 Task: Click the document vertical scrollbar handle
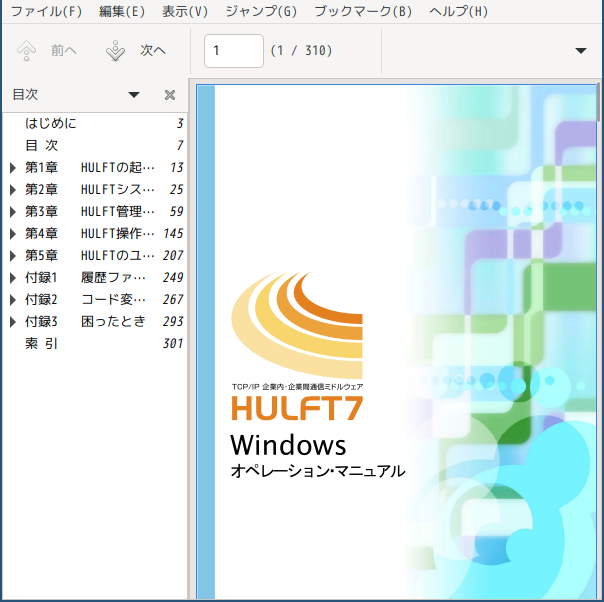(x=598, y=102)
